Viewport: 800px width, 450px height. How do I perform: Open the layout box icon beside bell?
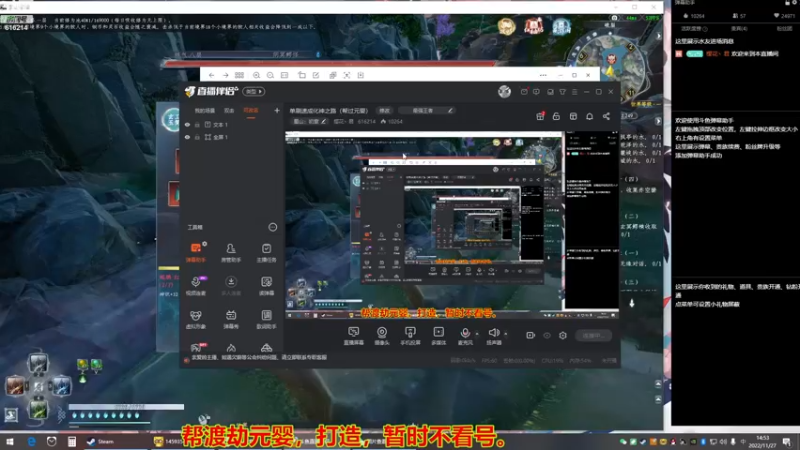(573, 116)
